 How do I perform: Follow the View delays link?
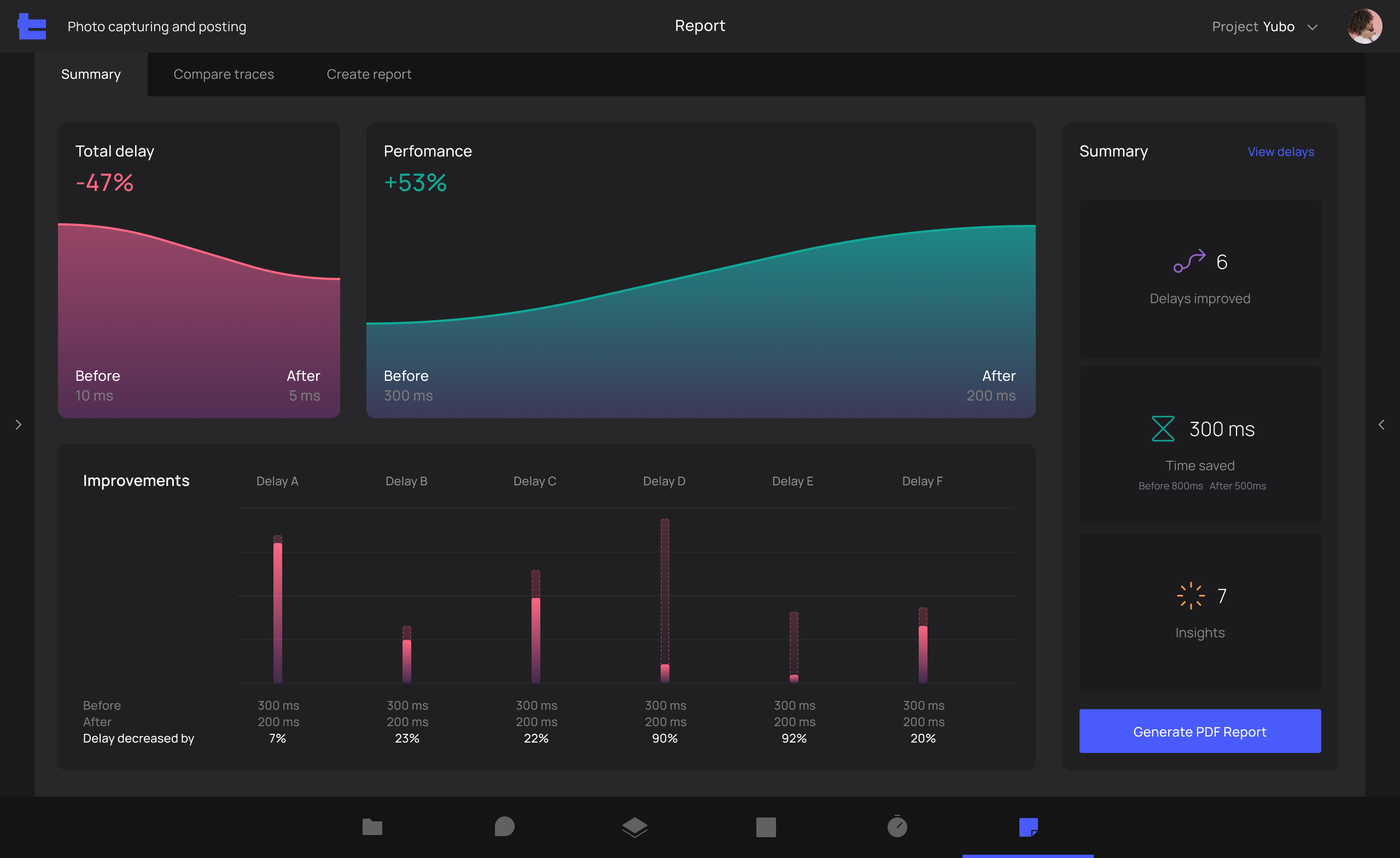pyautogui.click(x=1280, y=152)
